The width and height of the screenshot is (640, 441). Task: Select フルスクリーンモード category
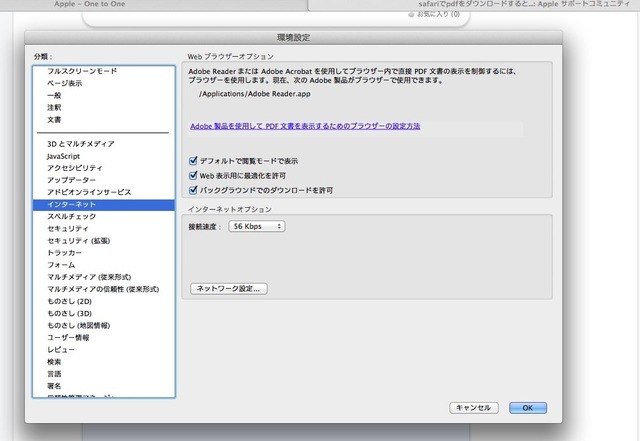(104, 71)
